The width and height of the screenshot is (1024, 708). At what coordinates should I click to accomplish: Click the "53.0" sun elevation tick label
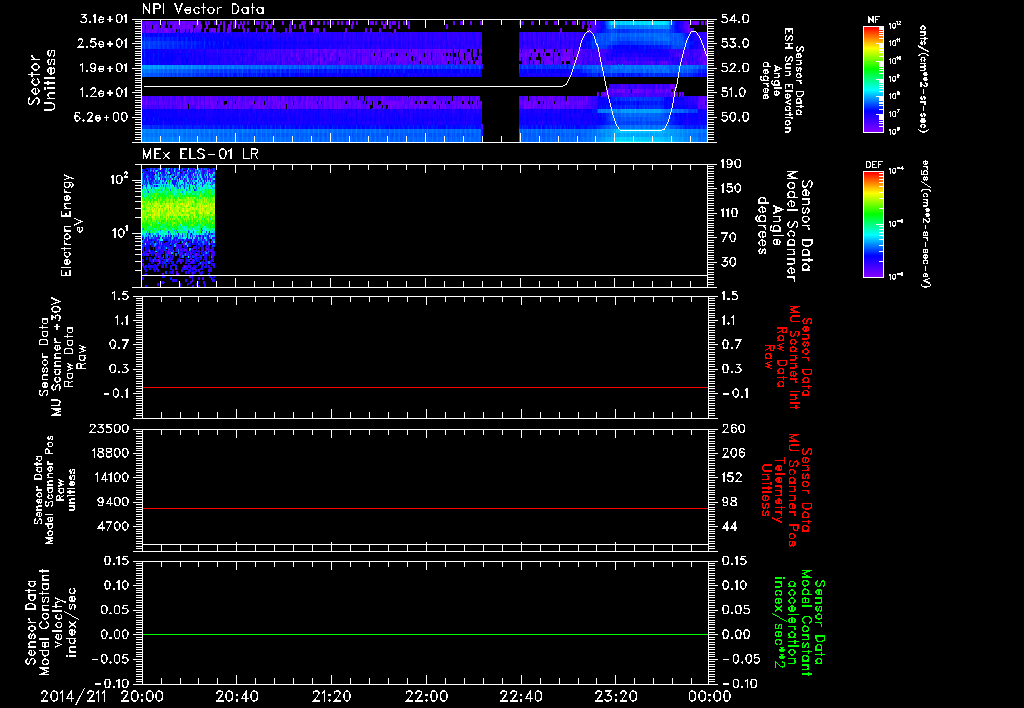click(735, 43)
